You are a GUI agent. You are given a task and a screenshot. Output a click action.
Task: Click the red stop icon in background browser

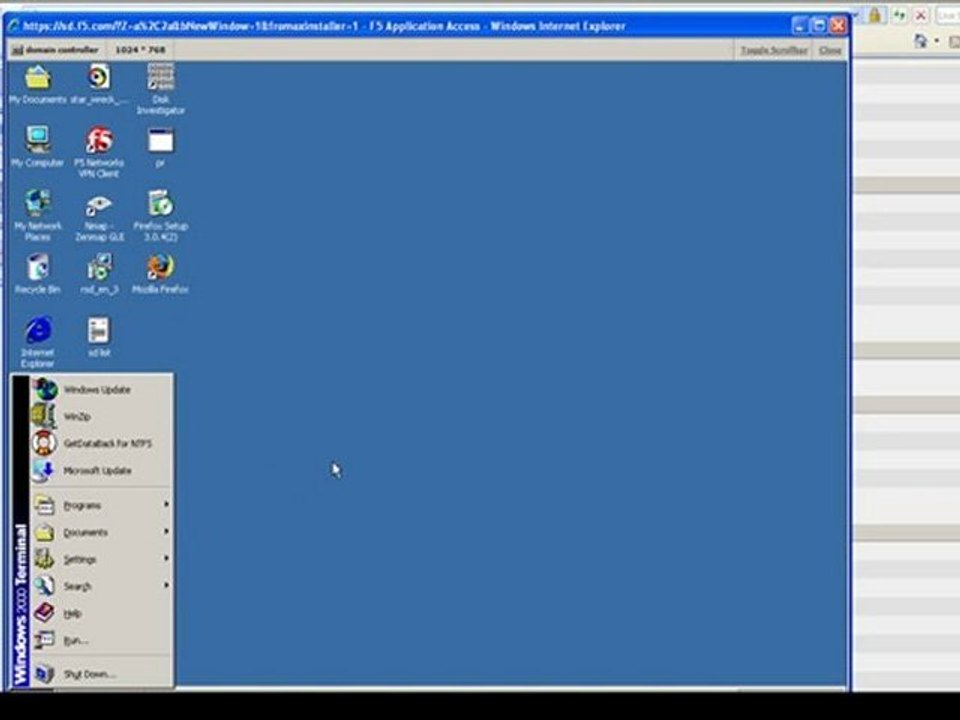click(x=920, y=15)
